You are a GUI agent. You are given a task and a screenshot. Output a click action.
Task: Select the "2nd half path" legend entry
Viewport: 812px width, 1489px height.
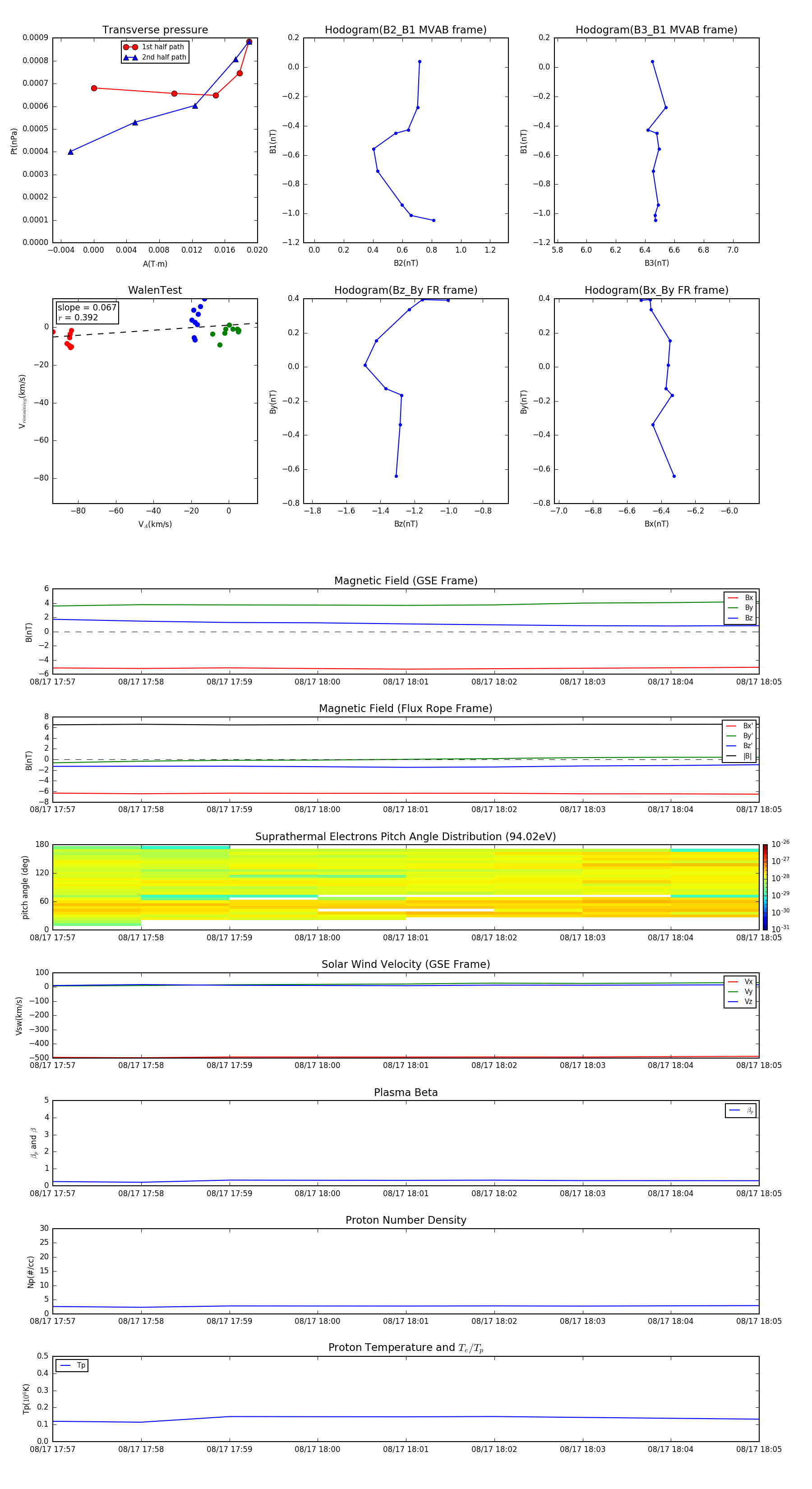click(x=154, y=57)
